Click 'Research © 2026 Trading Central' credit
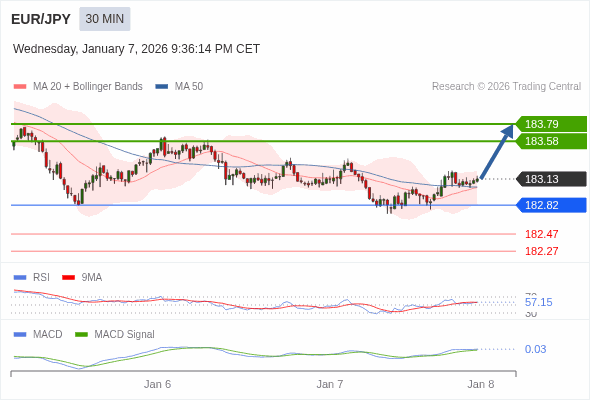The image size is (590, 400). tap(506, 87)
